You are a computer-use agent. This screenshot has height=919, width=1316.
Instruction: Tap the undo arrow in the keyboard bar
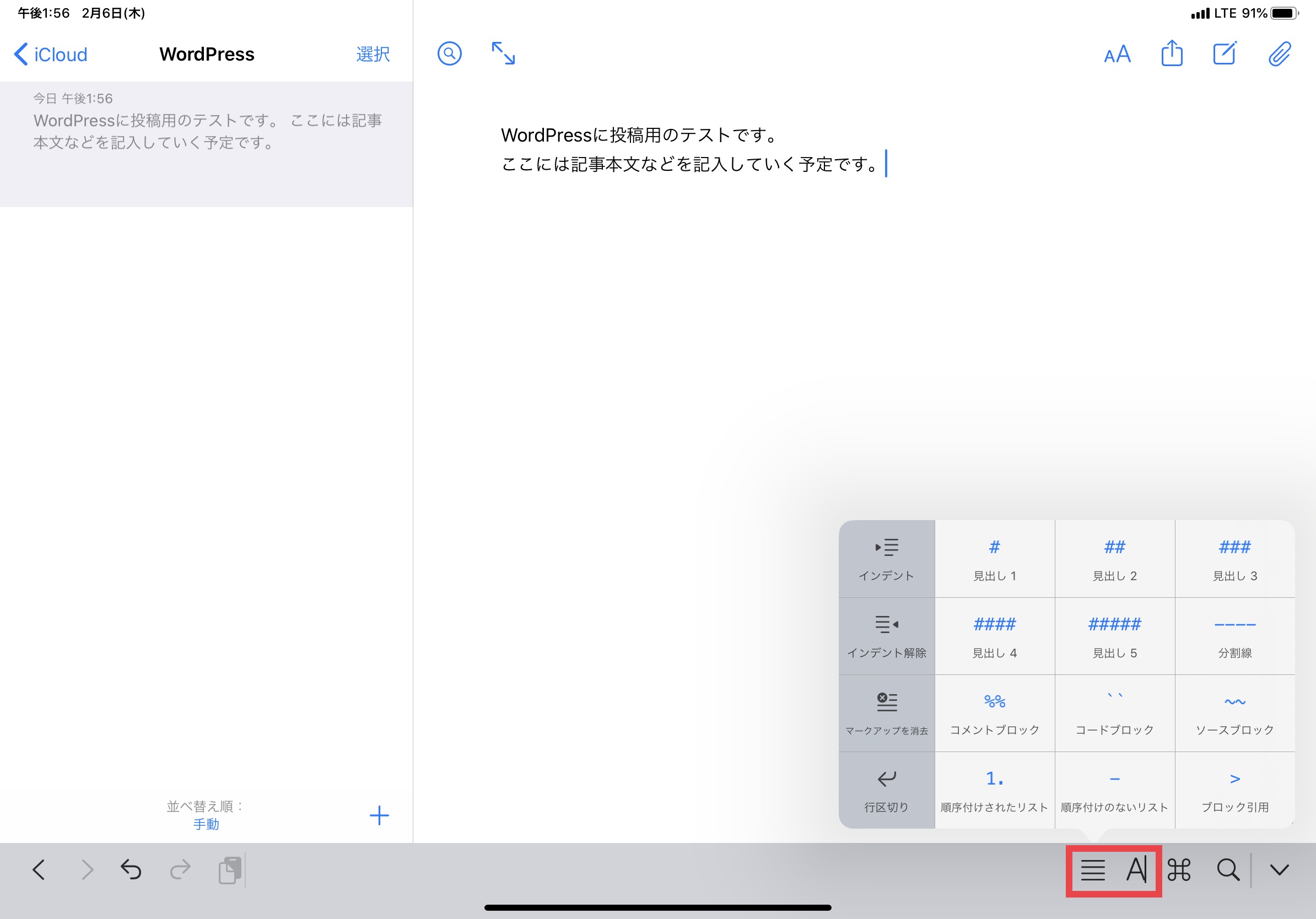(131, 870)
